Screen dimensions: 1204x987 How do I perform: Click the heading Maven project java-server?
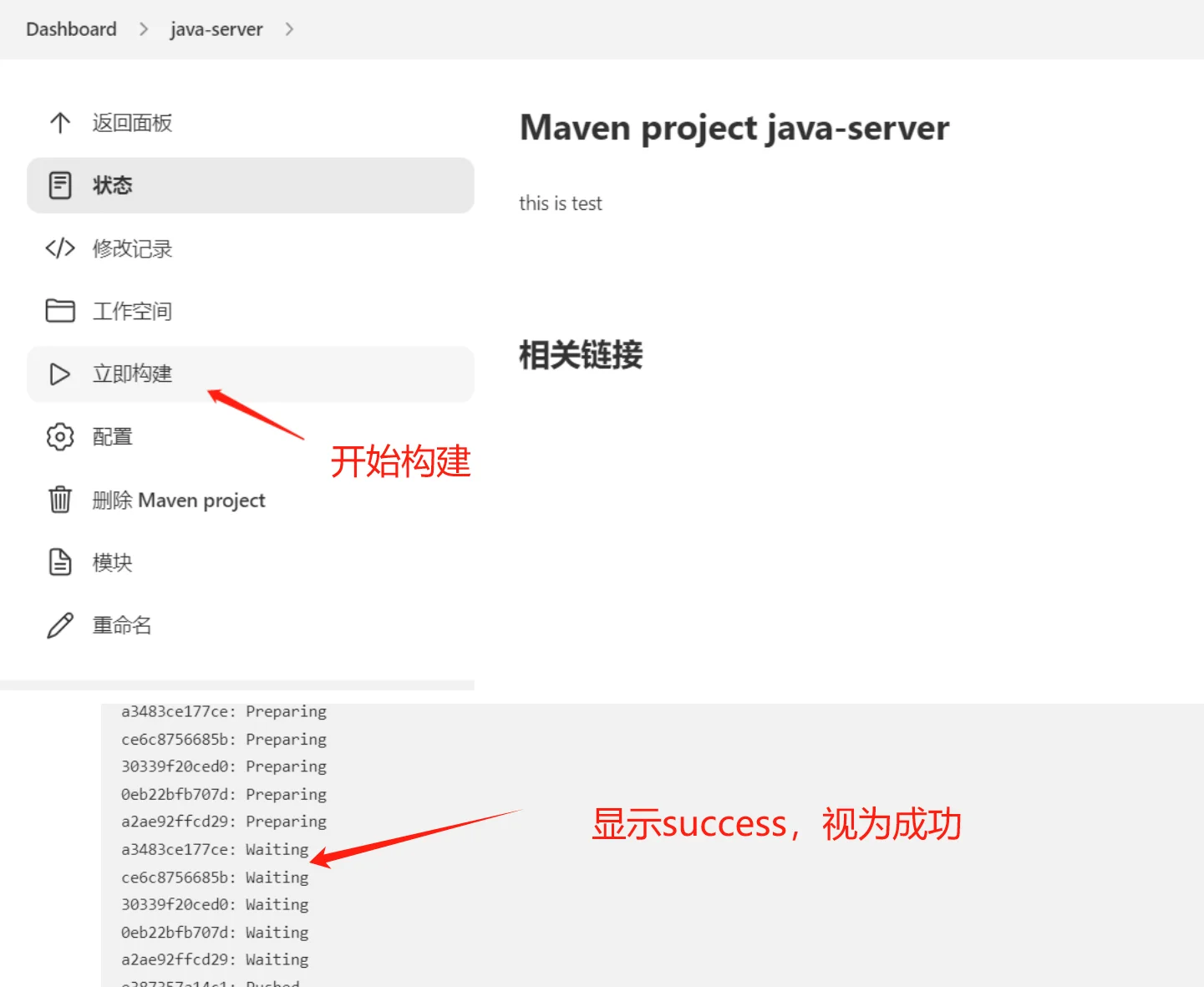pyautogui.click(x=734, y=129)
